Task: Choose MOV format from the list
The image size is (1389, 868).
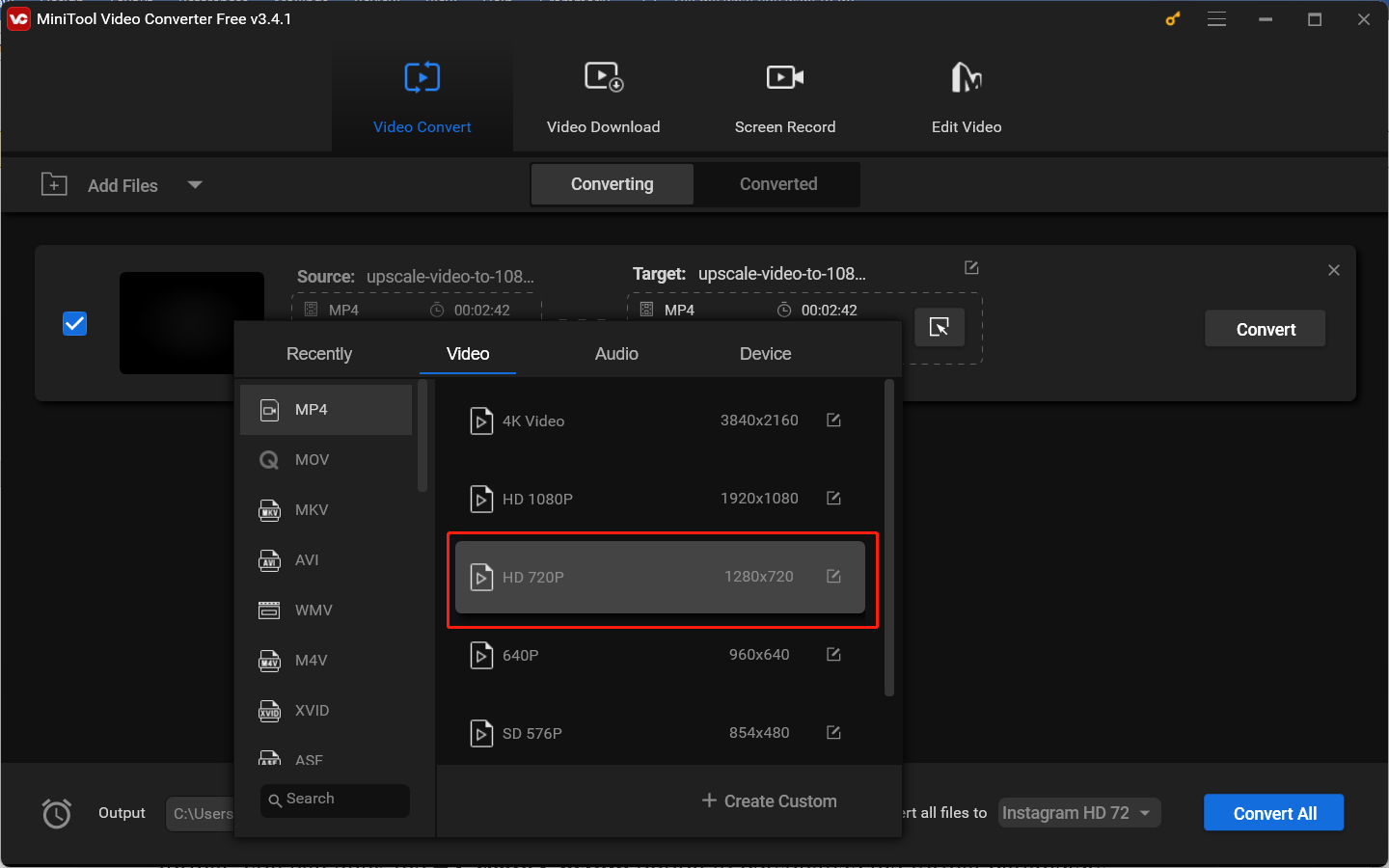Action: pyautogui.click(x=326, y=460)
